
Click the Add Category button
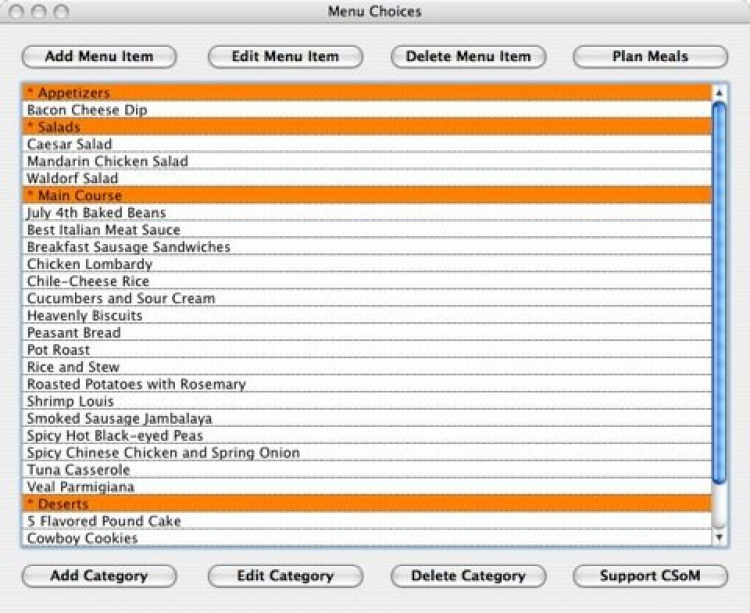point(99,576)
